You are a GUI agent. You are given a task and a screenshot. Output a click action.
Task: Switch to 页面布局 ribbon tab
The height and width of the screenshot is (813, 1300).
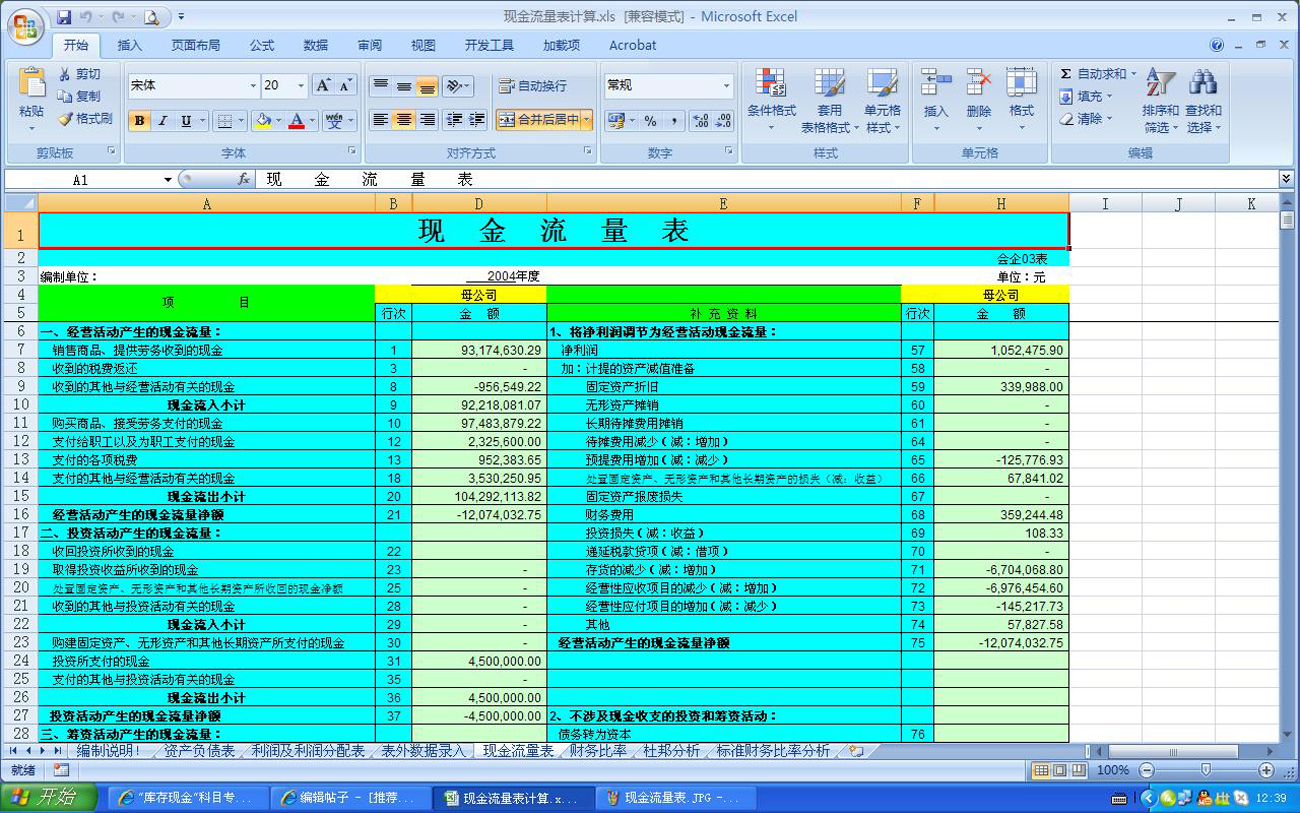[x=195, y=45]
